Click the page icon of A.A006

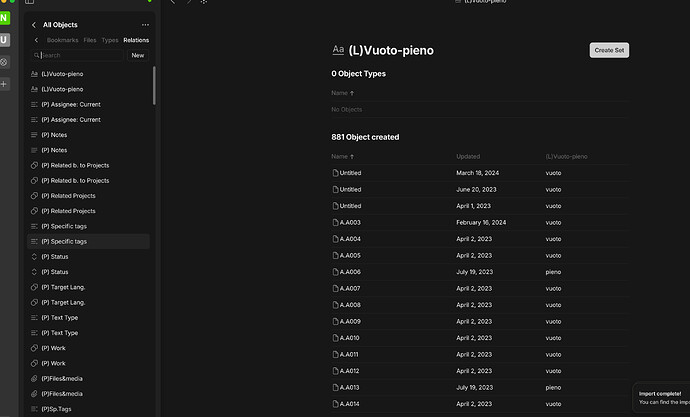pyautogui.click(x=335, y=272)
